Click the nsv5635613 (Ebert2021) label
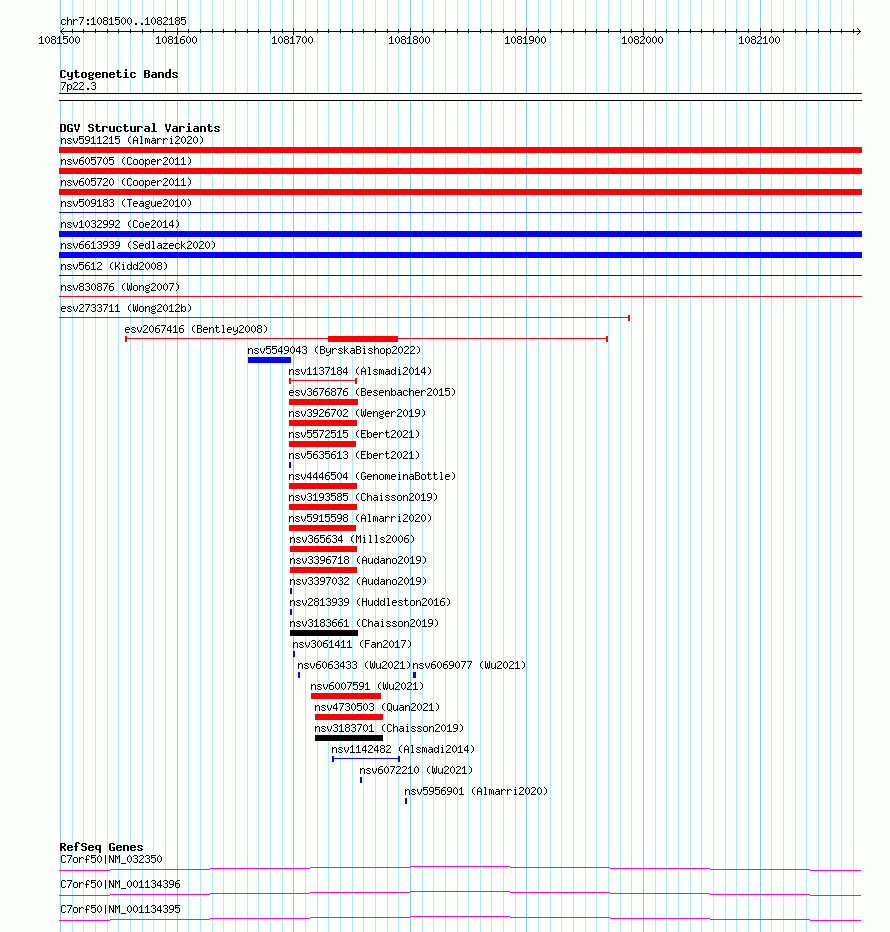 click(x=354, y=455)
